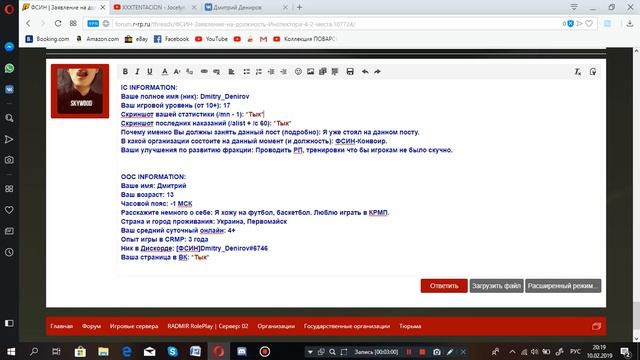Image resolution: width=640 pixels, height=360 pixels.
Task: Remove formatting with Tx icon
Action: click(578, 71)
